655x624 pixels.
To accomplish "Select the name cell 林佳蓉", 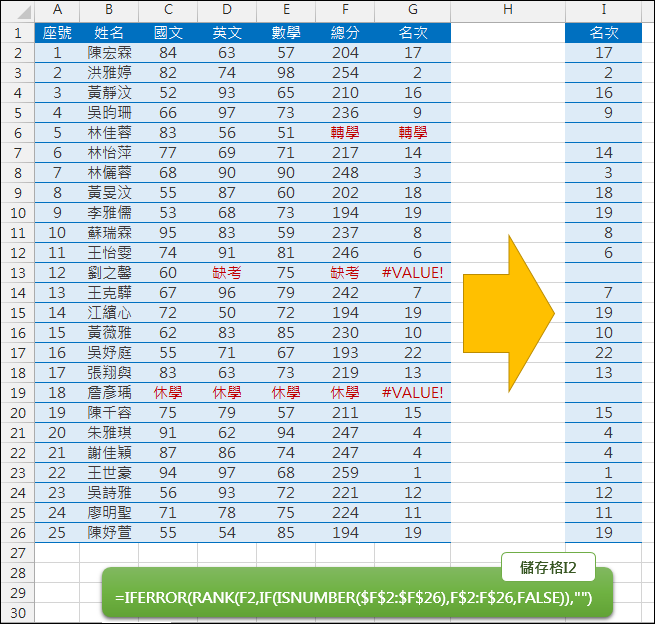I will [x=109, y=133].
